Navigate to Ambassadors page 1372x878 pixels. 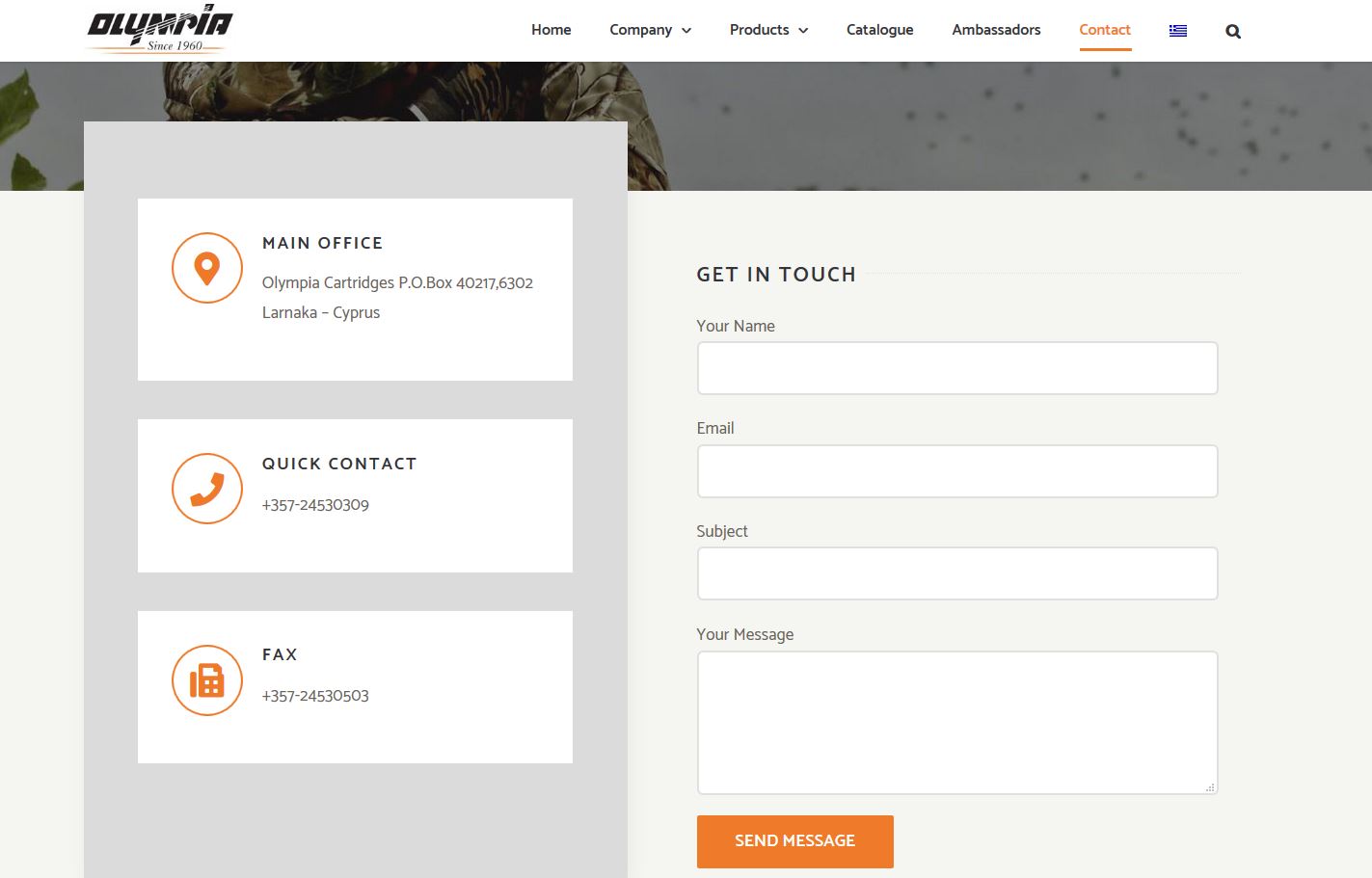pos(996,30)
